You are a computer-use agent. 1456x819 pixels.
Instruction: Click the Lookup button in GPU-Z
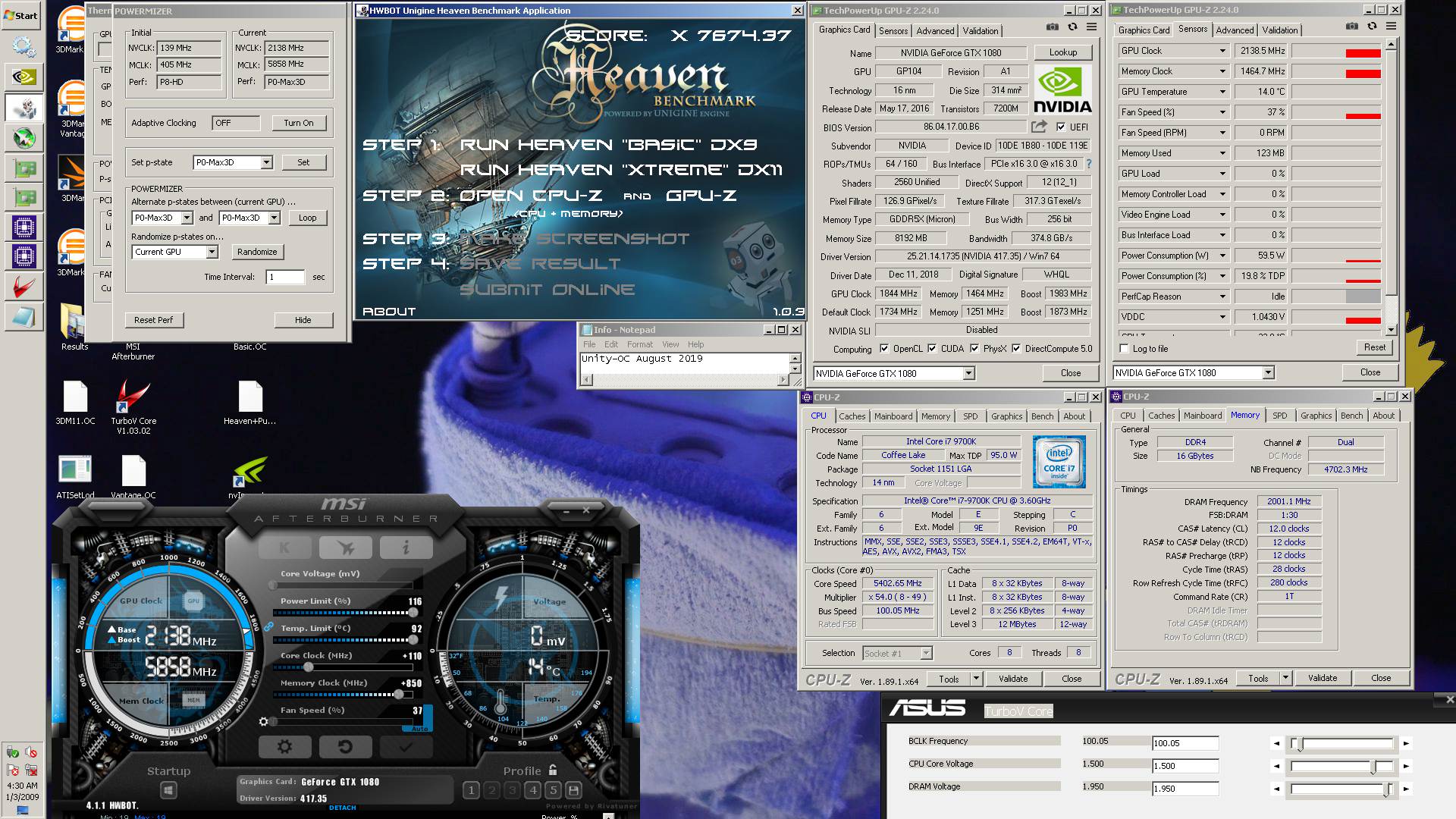tap(1063, 52)
